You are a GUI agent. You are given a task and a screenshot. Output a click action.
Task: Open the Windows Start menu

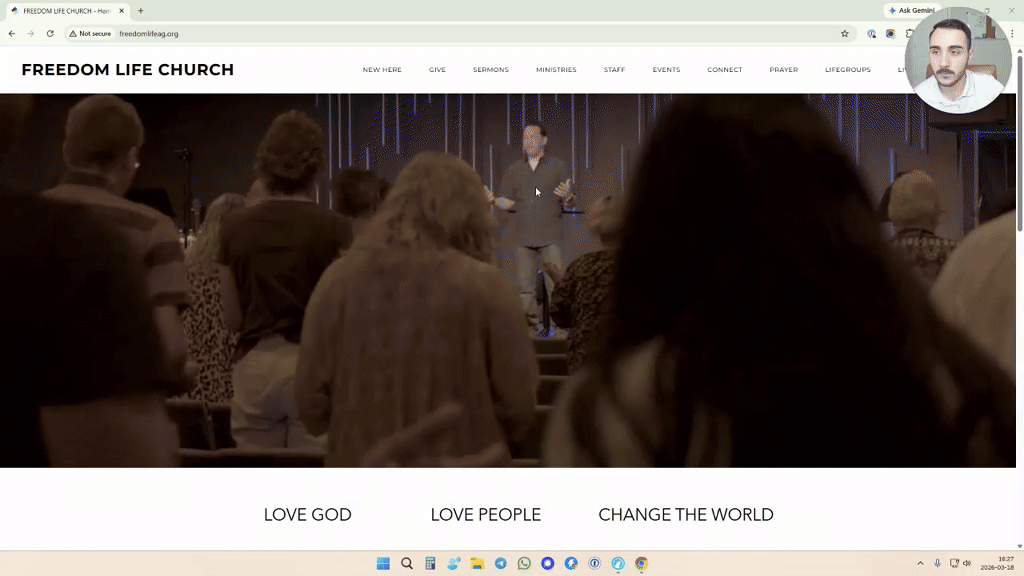[383, 564]
